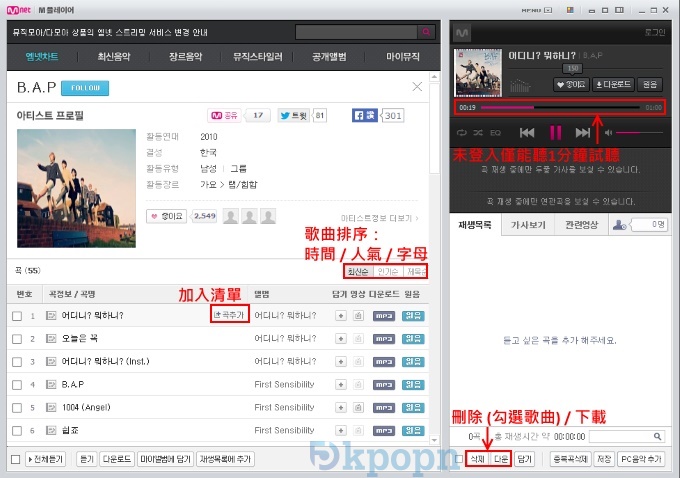
Task: Check the box for song 2 오늘은 꼭
Action: point(17,339)
